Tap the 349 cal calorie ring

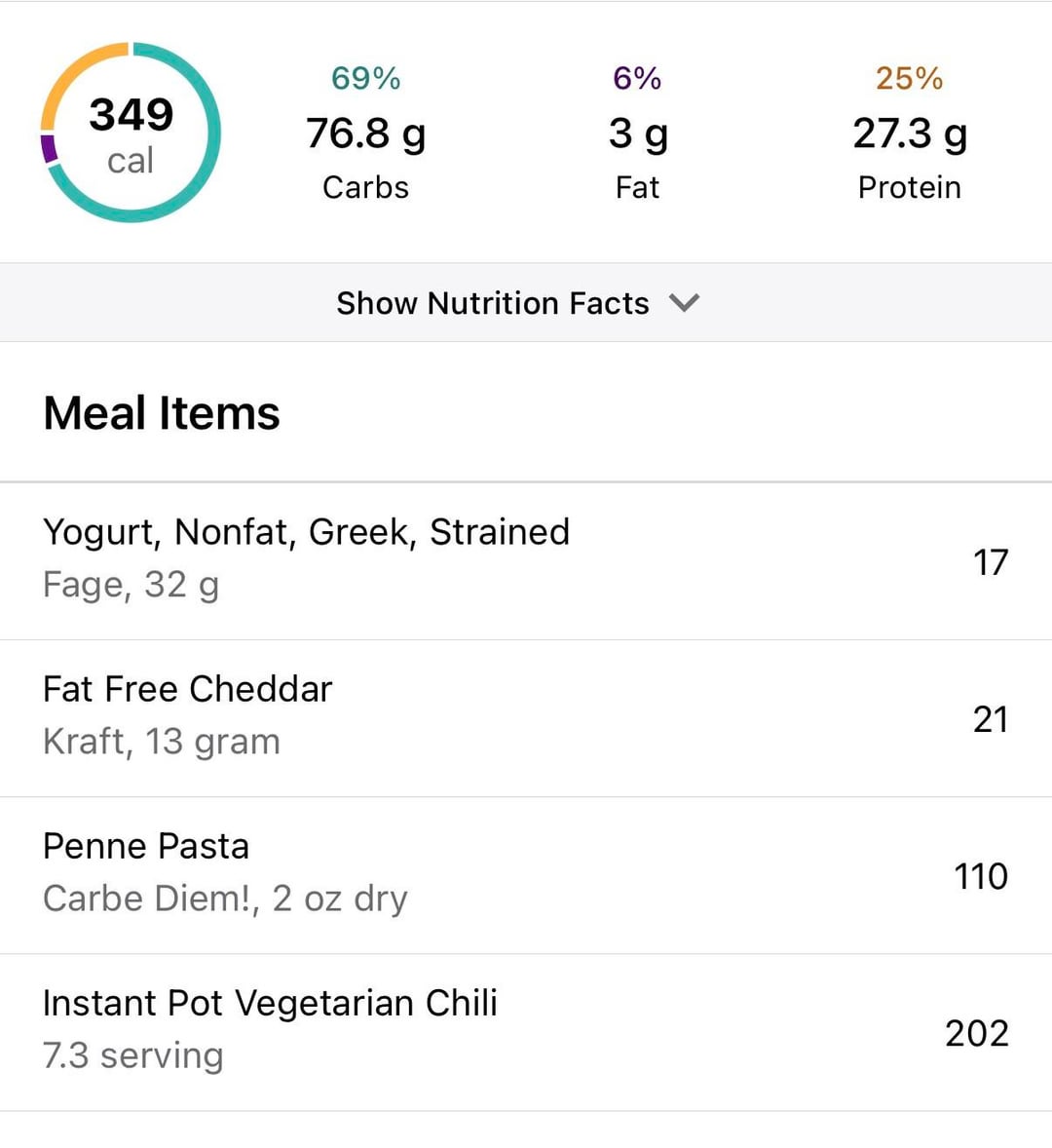point(131,134)
